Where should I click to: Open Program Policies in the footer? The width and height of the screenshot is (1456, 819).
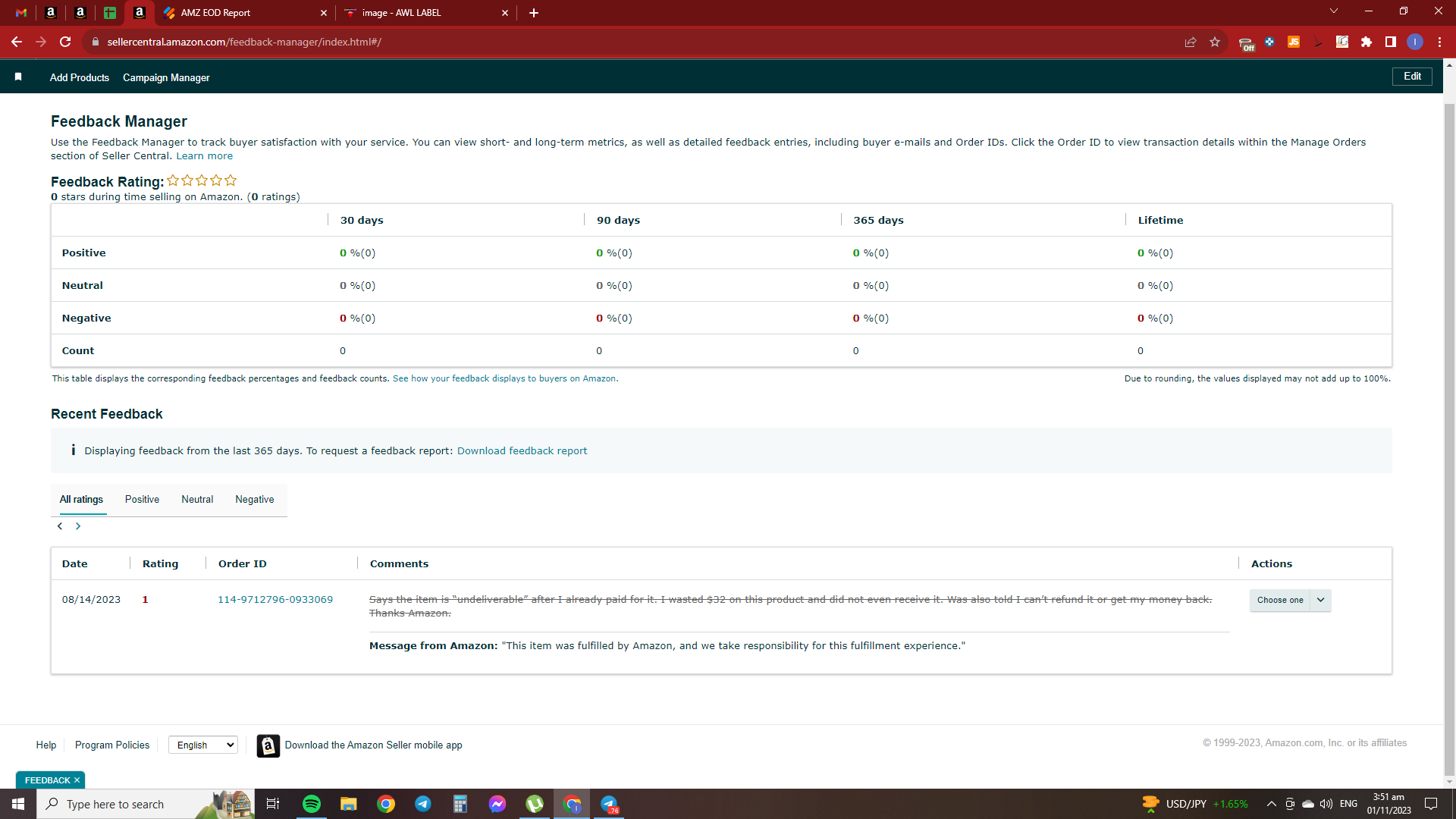click(x=112, y=745)
